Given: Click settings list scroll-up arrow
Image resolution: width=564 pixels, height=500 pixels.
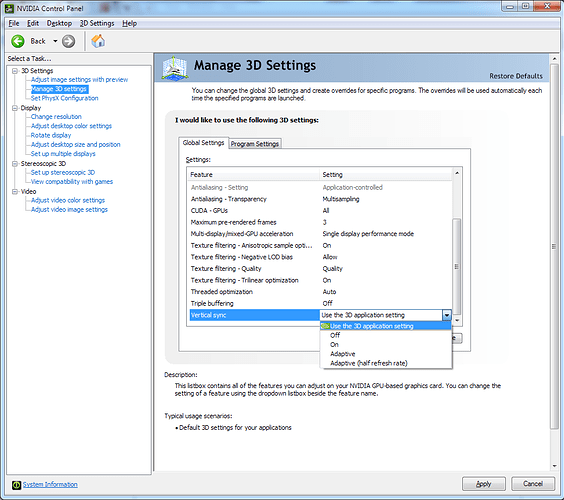Looking at the screenshot, I should [457, 173].
